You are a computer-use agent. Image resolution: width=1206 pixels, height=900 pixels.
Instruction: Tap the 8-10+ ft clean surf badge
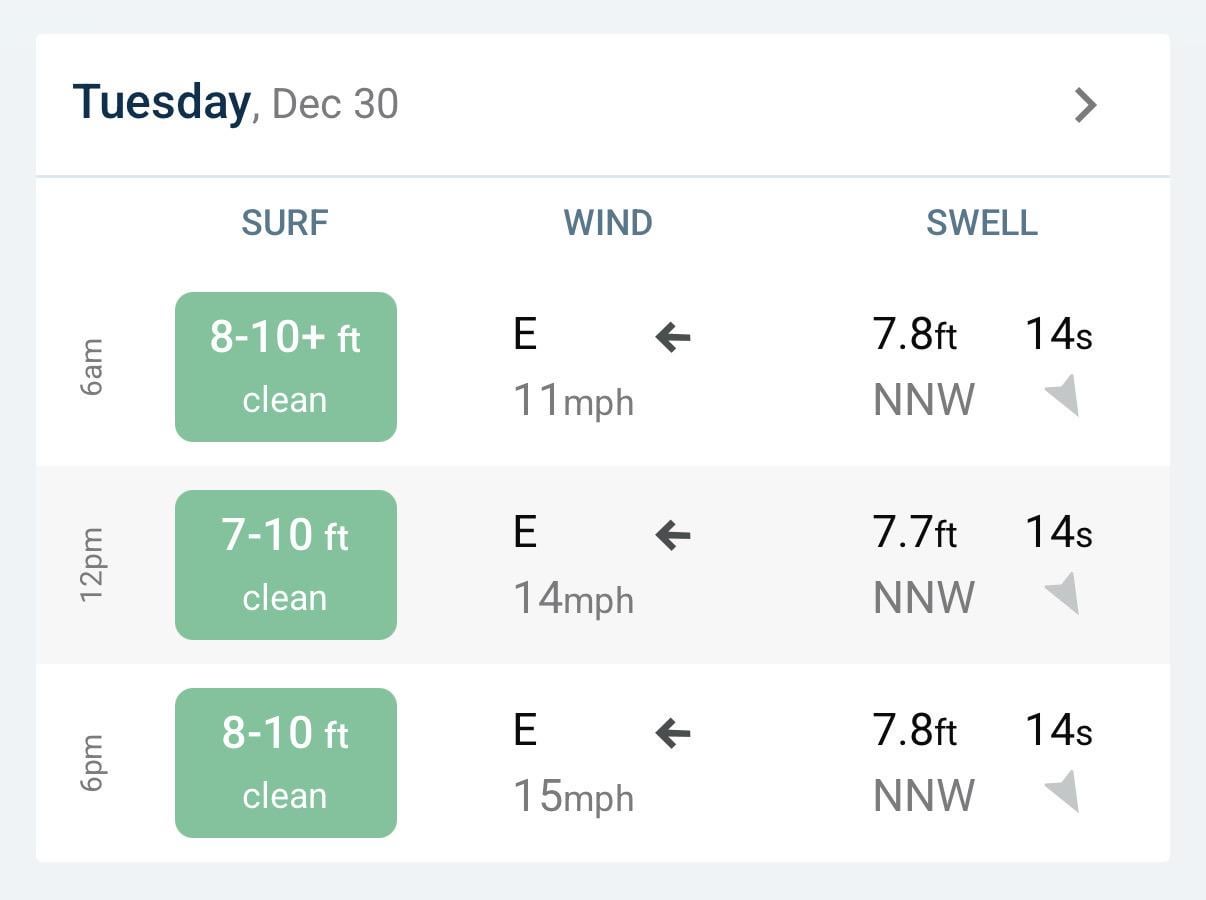tap(286, 367)
